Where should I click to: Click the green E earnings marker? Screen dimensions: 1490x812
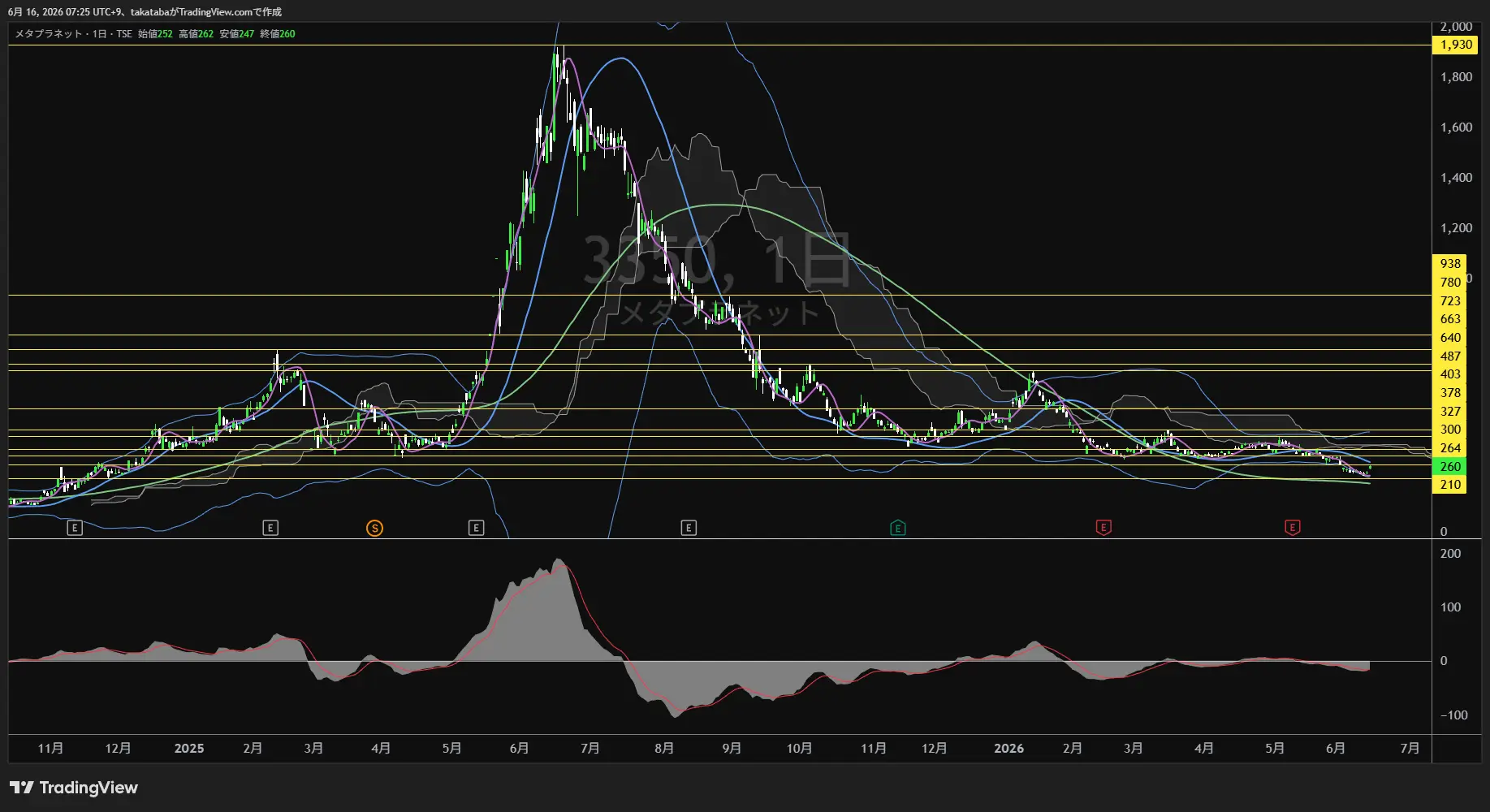[897, 528]
